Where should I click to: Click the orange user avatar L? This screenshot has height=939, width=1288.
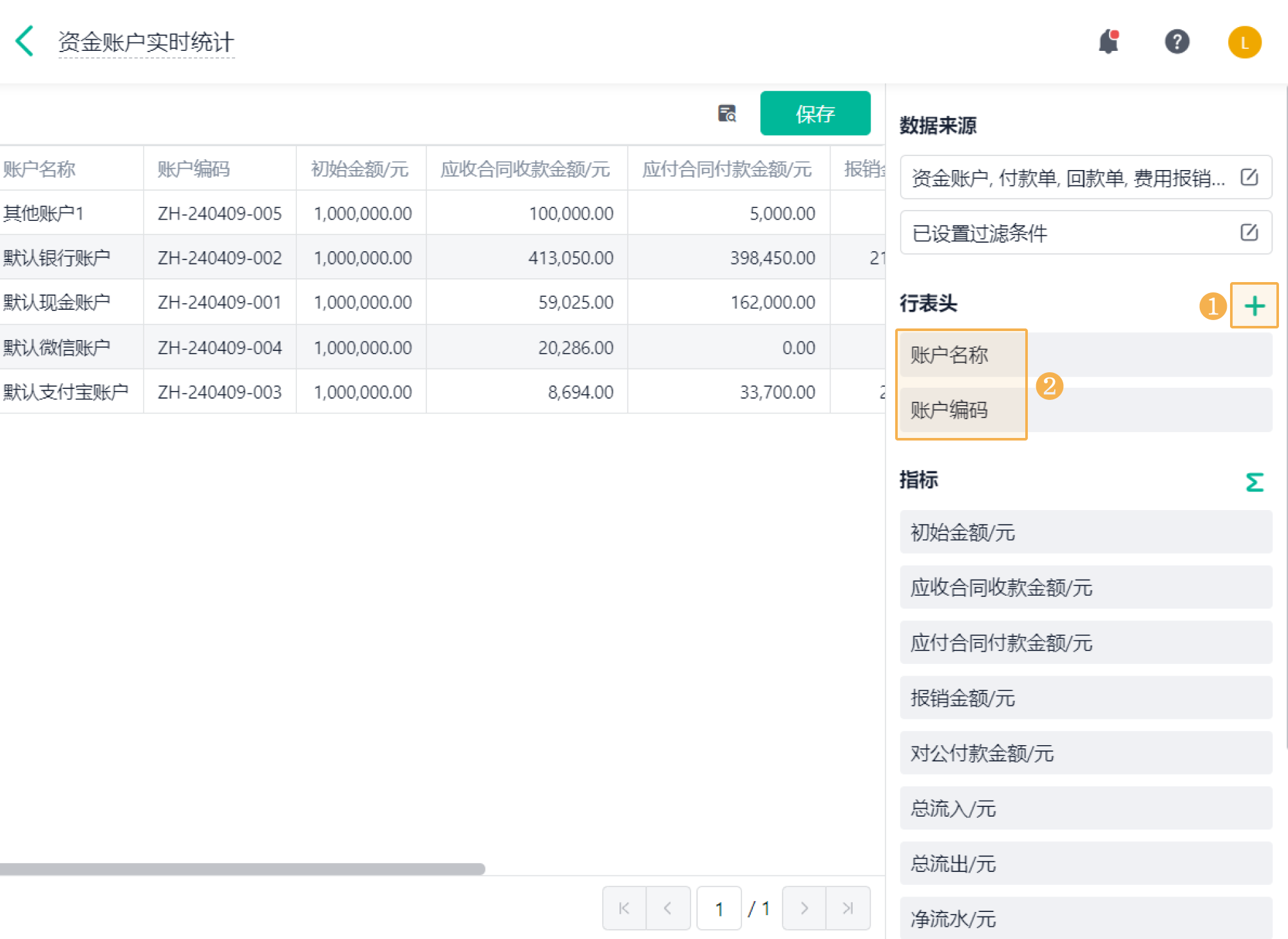(1244, 43)
